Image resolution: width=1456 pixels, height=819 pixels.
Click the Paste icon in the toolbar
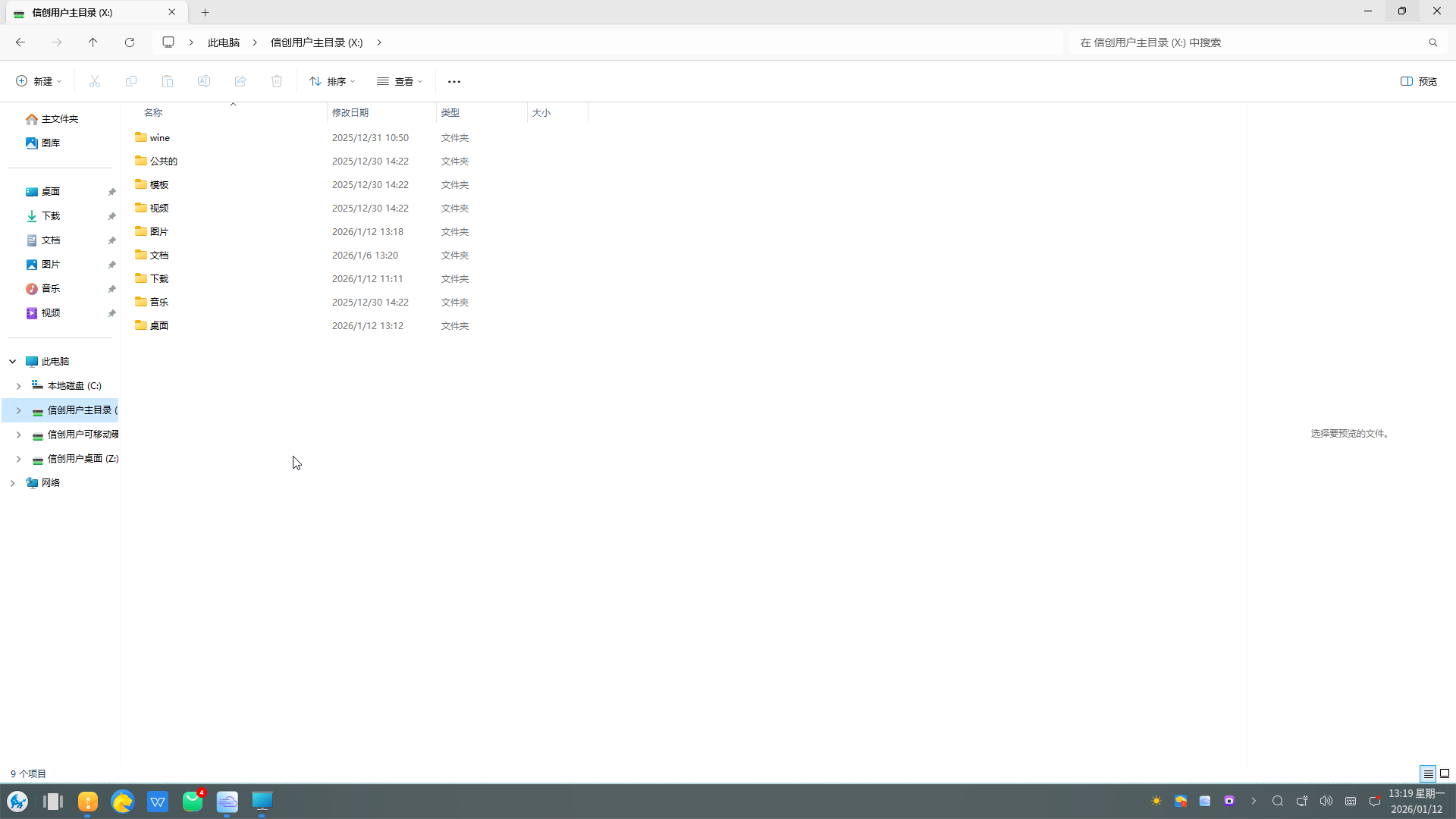pyautogui.click(x=167, y=81)
